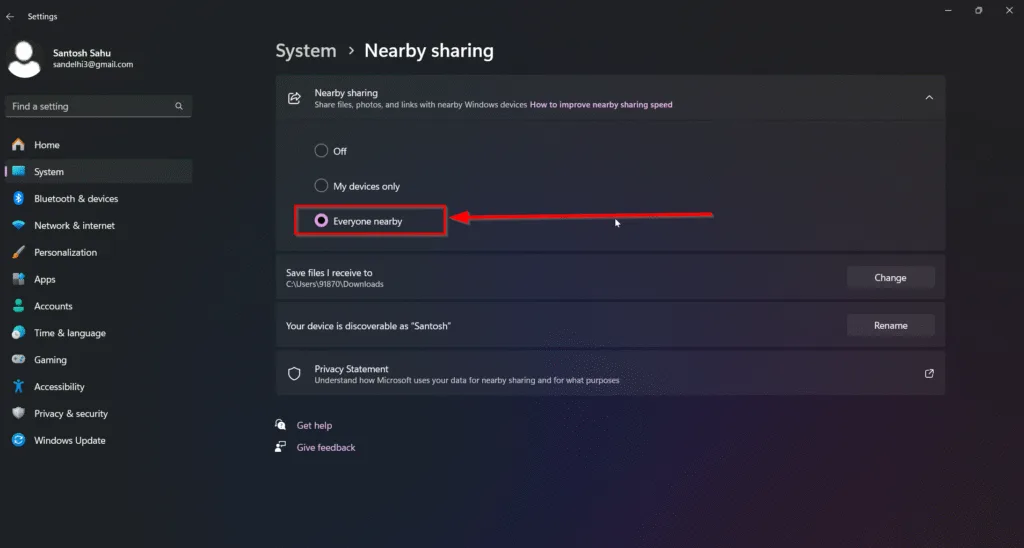Click the Gaming controller icon
This screenshot has height=548, width=1024.
point(18,359)
